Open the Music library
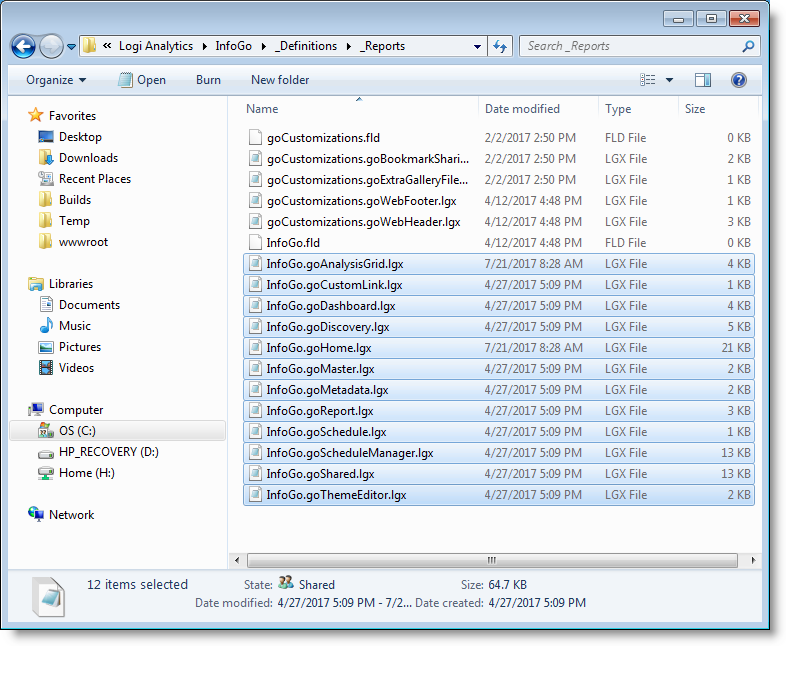Screen dimensions: 786x673 point(75,326)
